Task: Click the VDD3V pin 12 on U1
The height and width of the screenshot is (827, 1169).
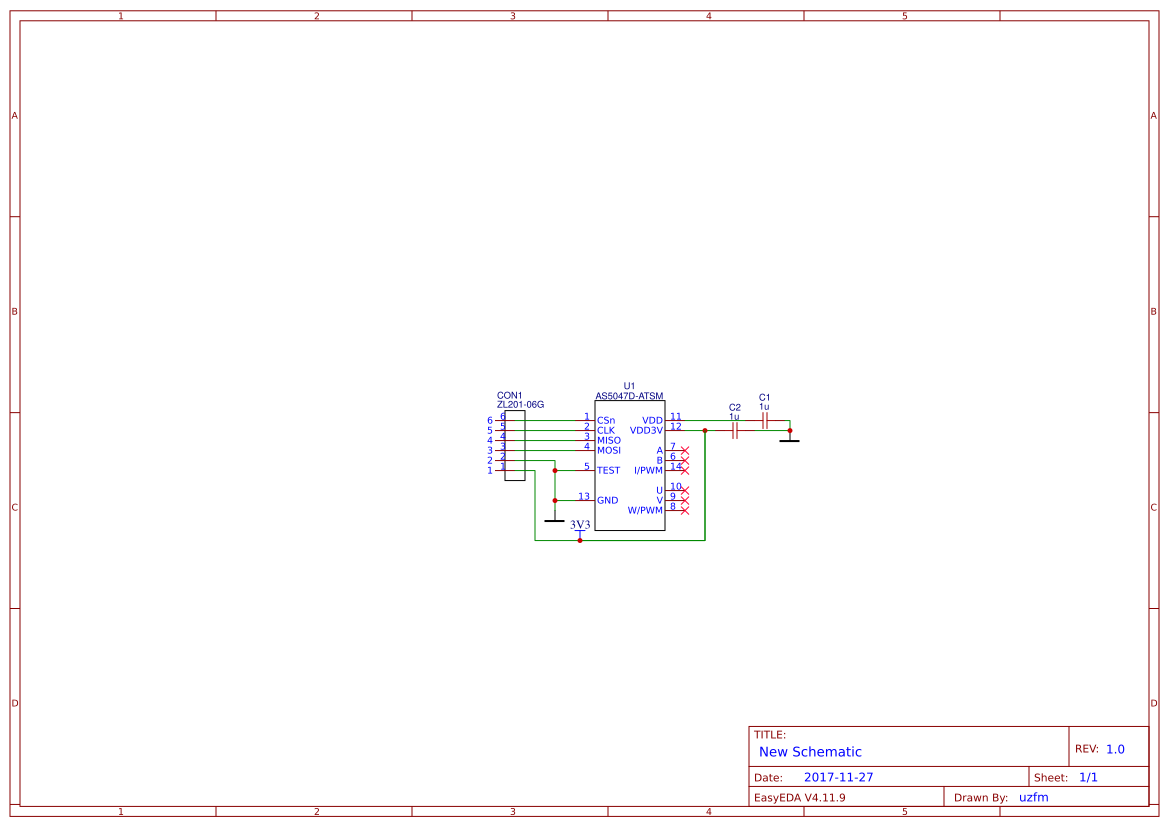Action: coord(678,430)
